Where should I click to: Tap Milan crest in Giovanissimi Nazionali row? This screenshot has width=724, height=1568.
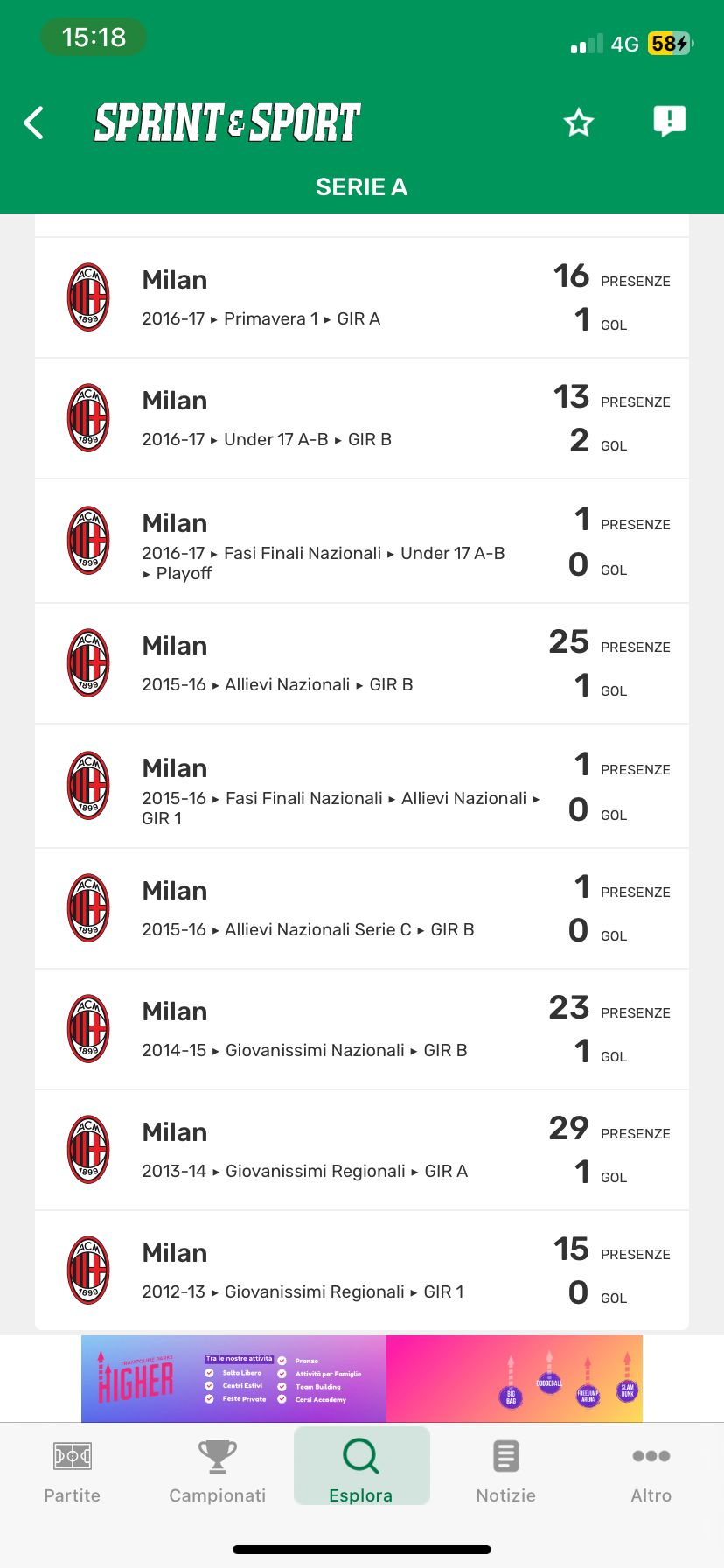pyautogui.click(x=88, y=1029)
